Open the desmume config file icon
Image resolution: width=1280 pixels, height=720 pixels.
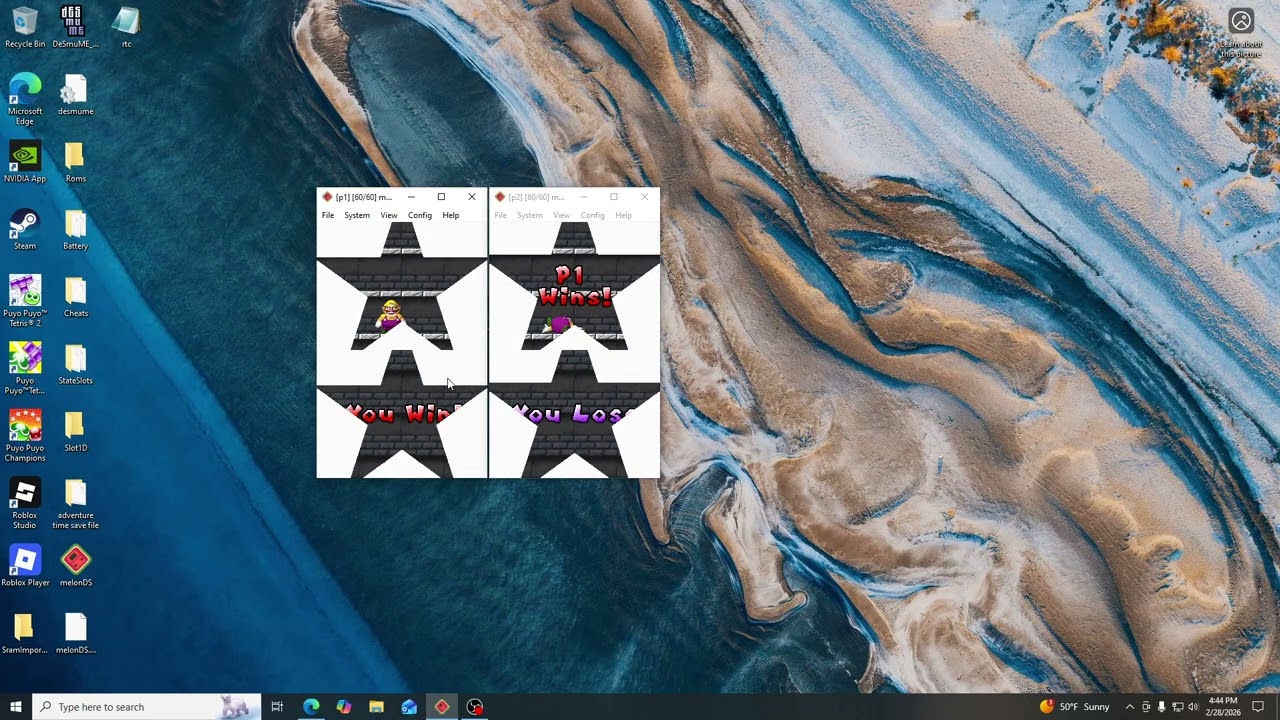click(x=75, y=94)
